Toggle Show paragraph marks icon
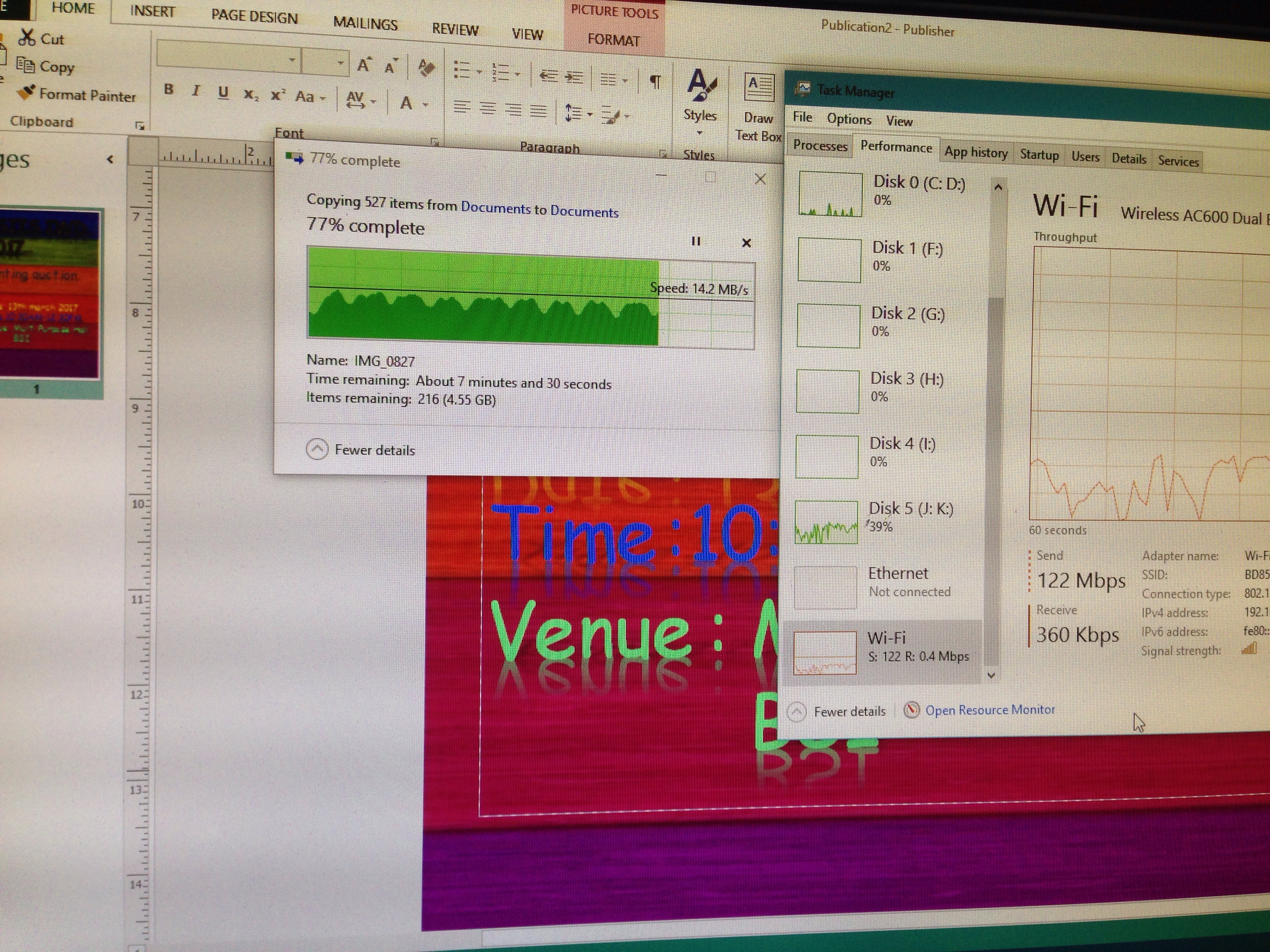 654,82
